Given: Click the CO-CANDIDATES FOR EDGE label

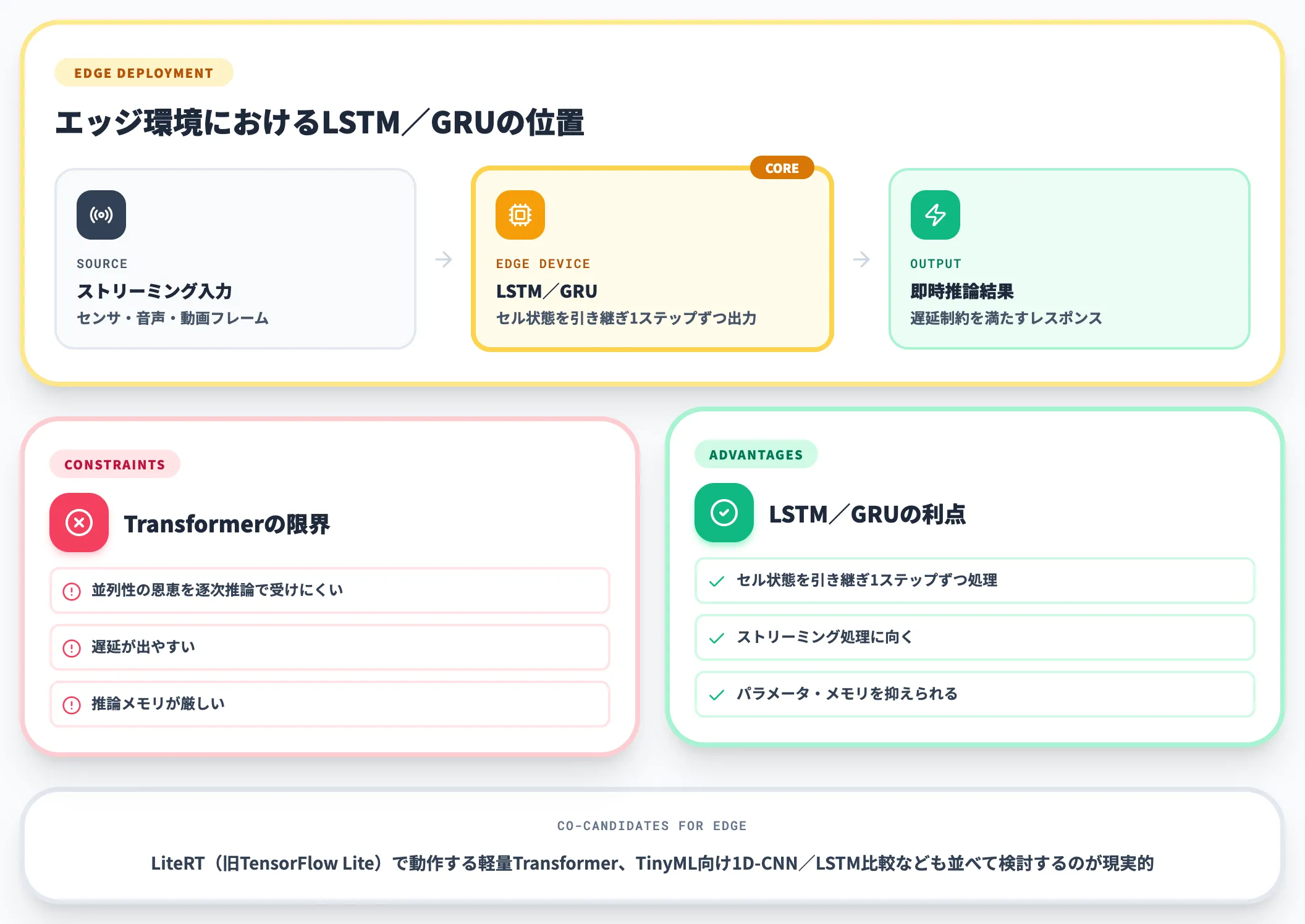Looking at the screenshot, I should (x=652, y=826).
